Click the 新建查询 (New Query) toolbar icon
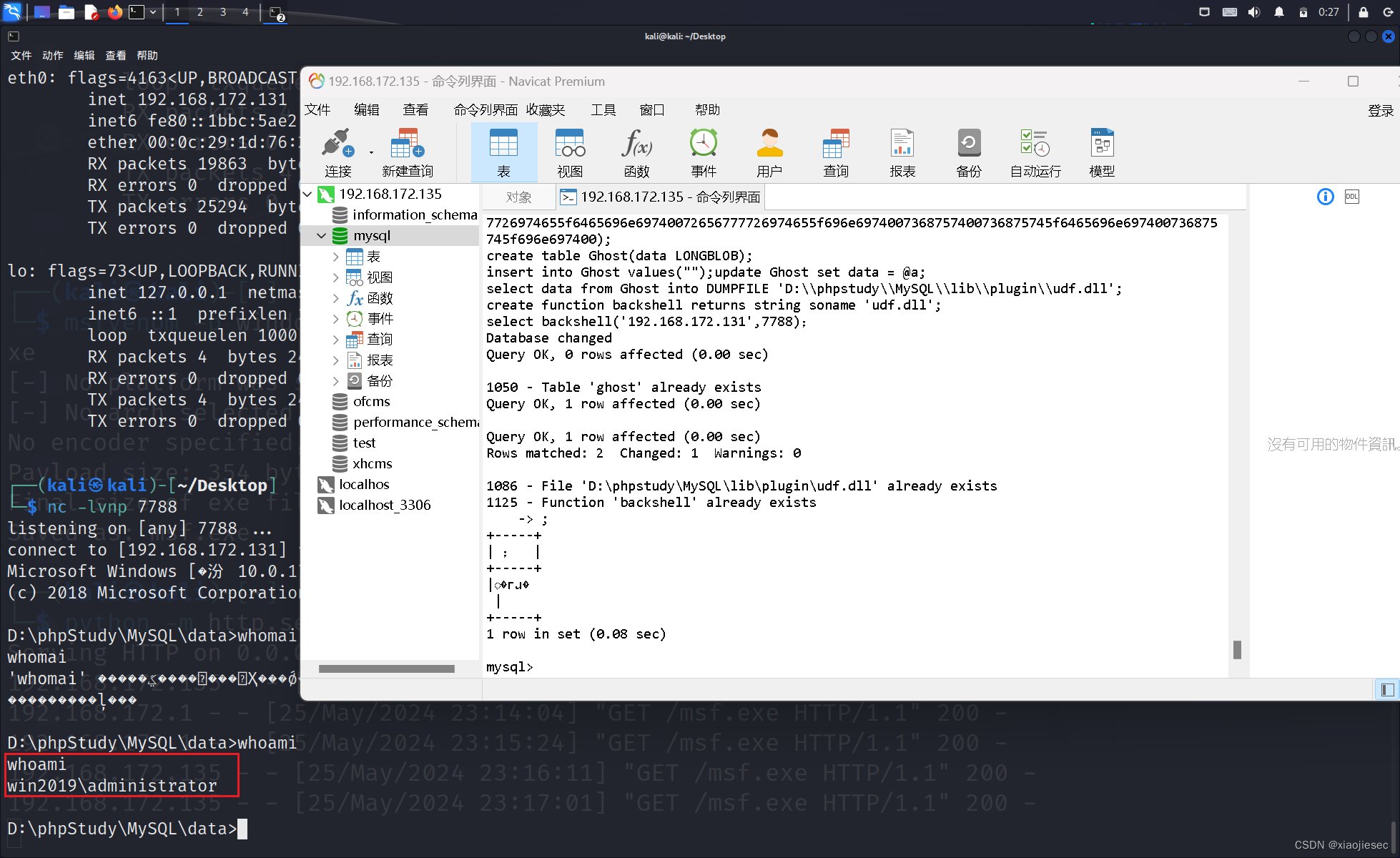Viewport: 1400px width, 858px height. tap(406, 150)
